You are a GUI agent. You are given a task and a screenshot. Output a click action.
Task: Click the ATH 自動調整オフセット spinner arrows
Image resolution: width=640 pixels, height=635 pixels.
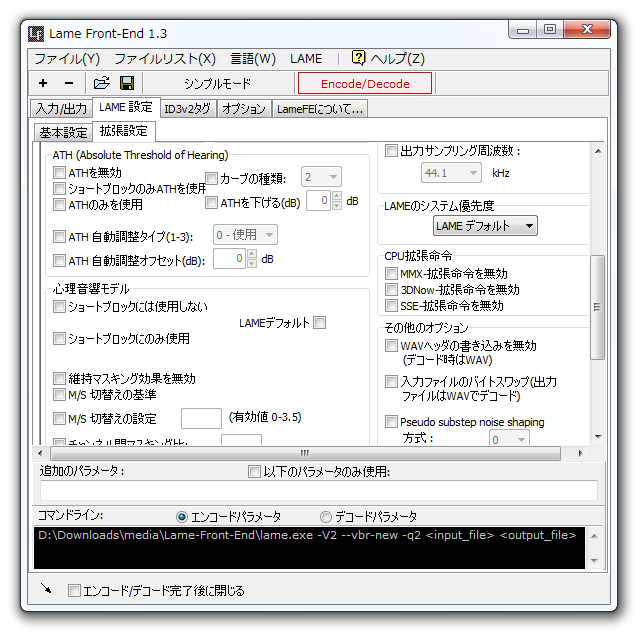(x=252, y=258)
